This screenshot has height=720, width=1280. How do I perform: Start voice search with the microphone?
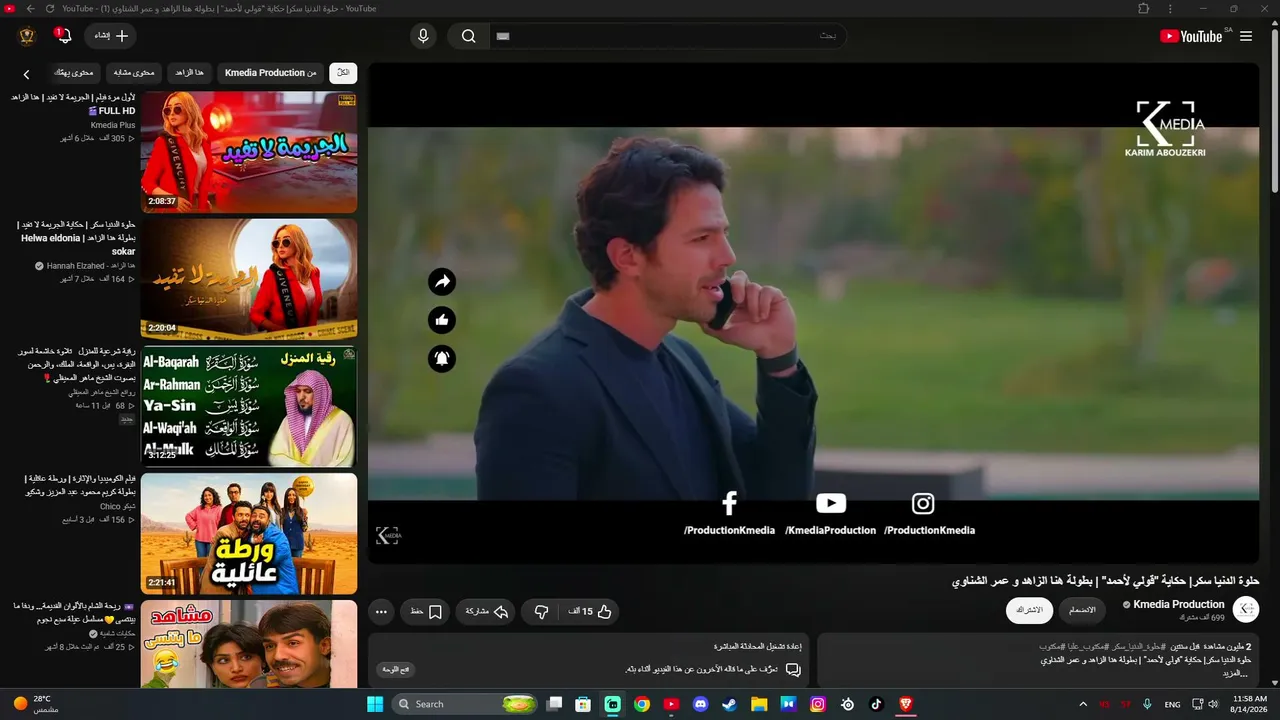(423, 36)
